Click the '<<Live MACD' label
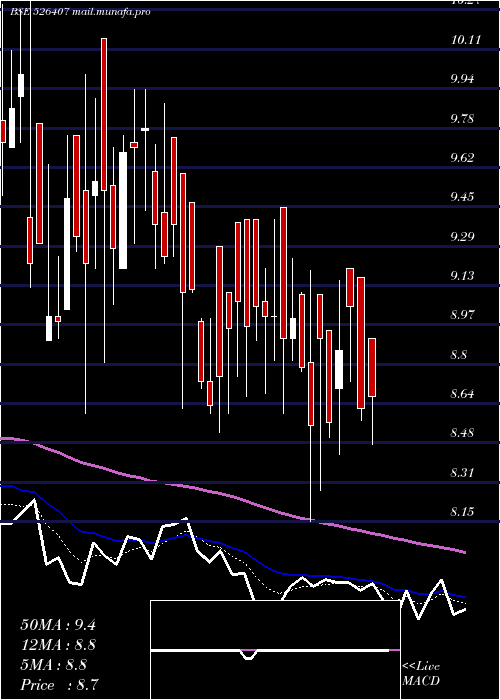Screen dimensions: 500x700 (x=421, y=673)
